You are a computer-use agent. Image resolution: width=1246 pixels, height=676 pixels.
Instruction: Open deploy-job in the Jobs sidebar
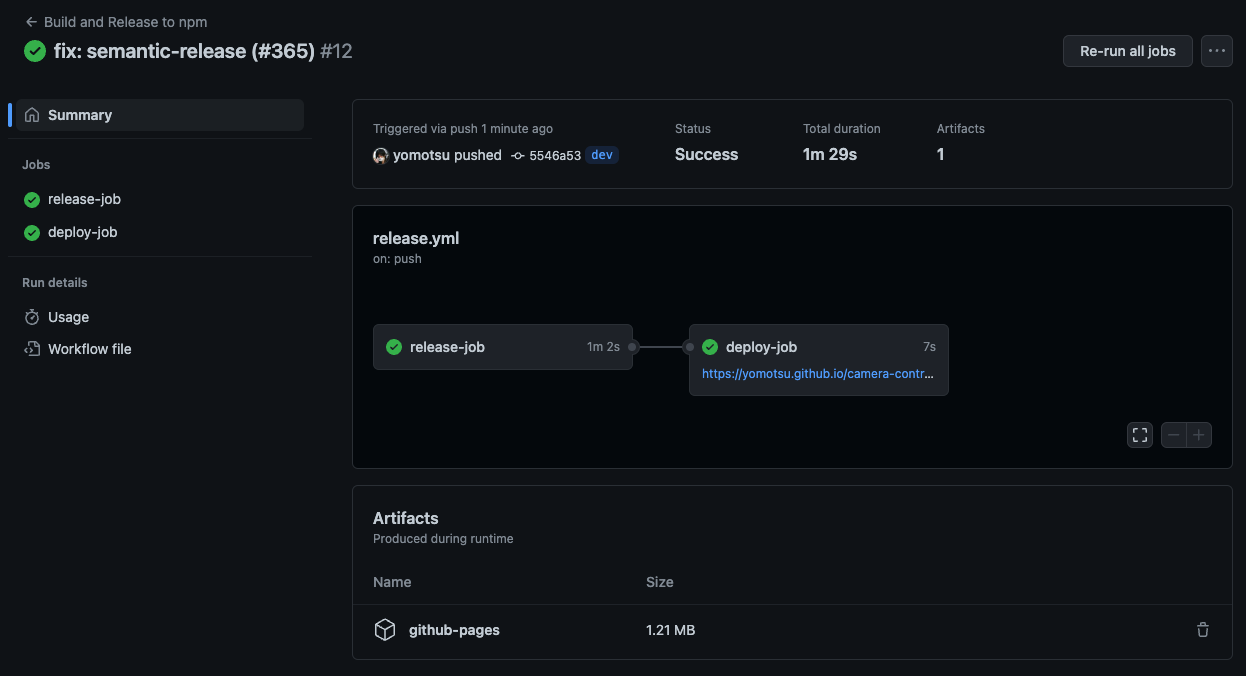coord(82,232)
